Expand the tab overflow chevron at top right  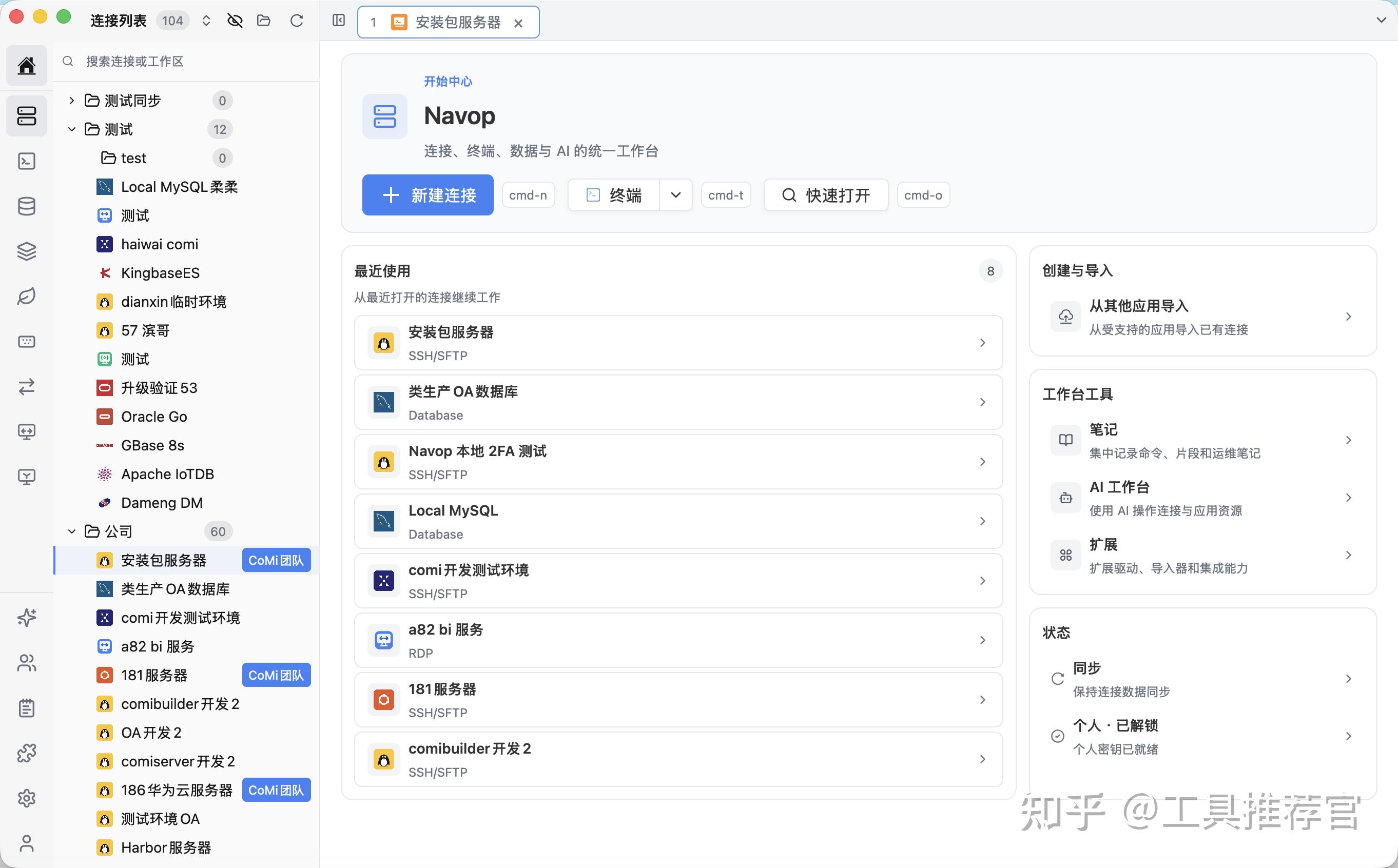tap(1381, 21)
